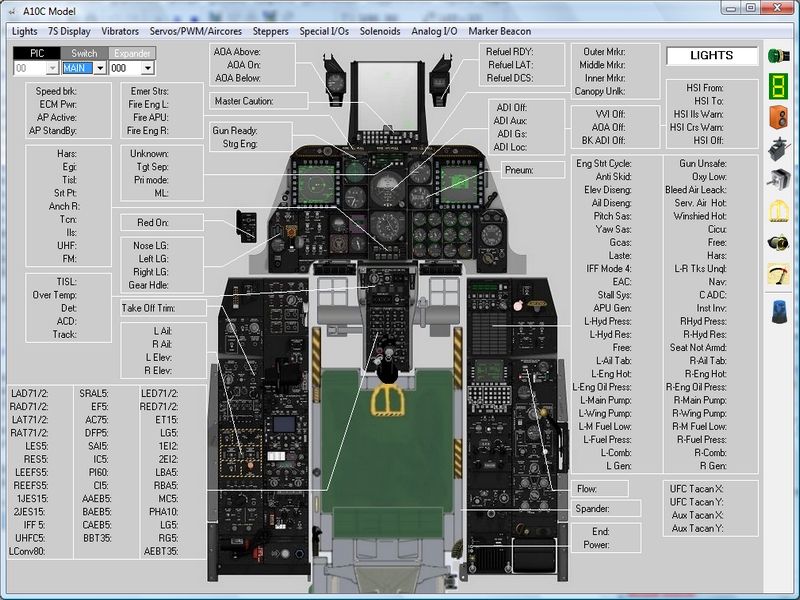Image resolution: width=800 pixels, height=600 pixels.
Task: Click the LConv80 label
Action: 27,552
